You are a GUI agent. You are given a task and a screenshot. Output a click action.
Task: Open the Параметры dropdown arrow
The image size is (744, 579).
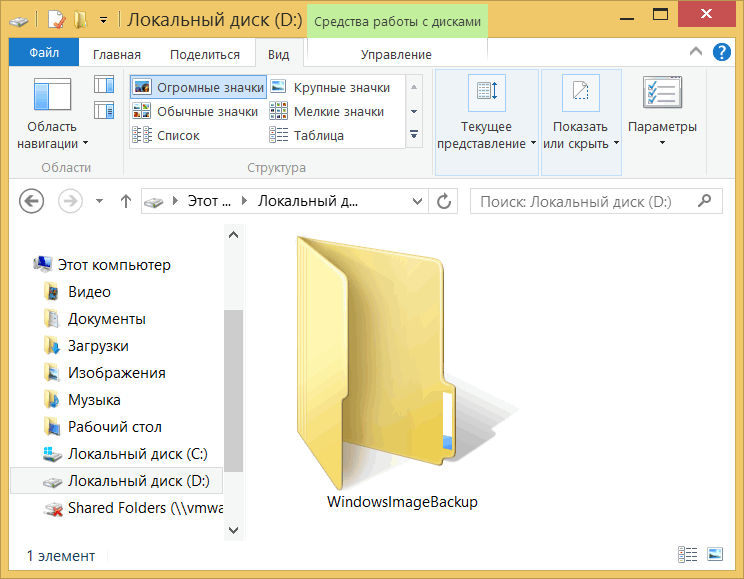662,143
